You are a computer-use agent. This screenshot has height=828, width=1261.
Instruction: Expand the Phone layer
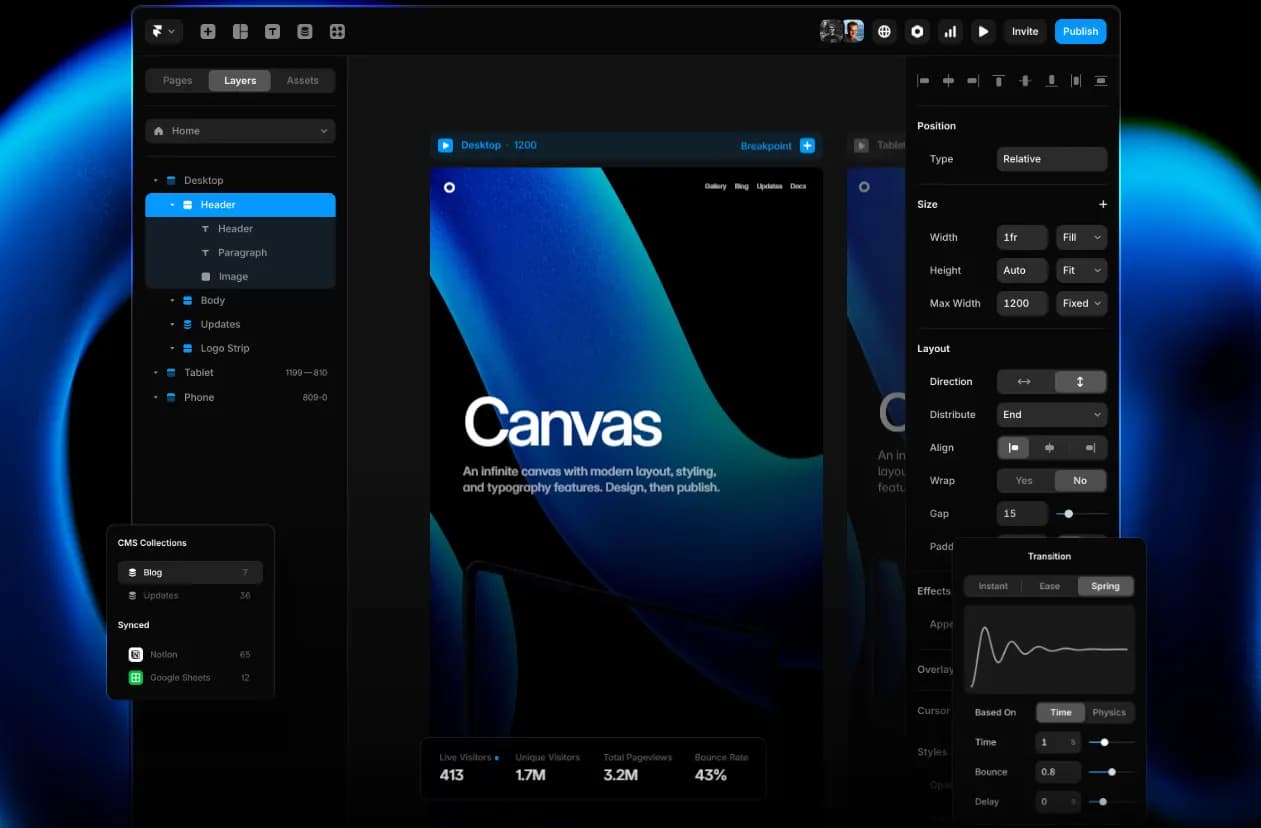(x=156, y=398)
